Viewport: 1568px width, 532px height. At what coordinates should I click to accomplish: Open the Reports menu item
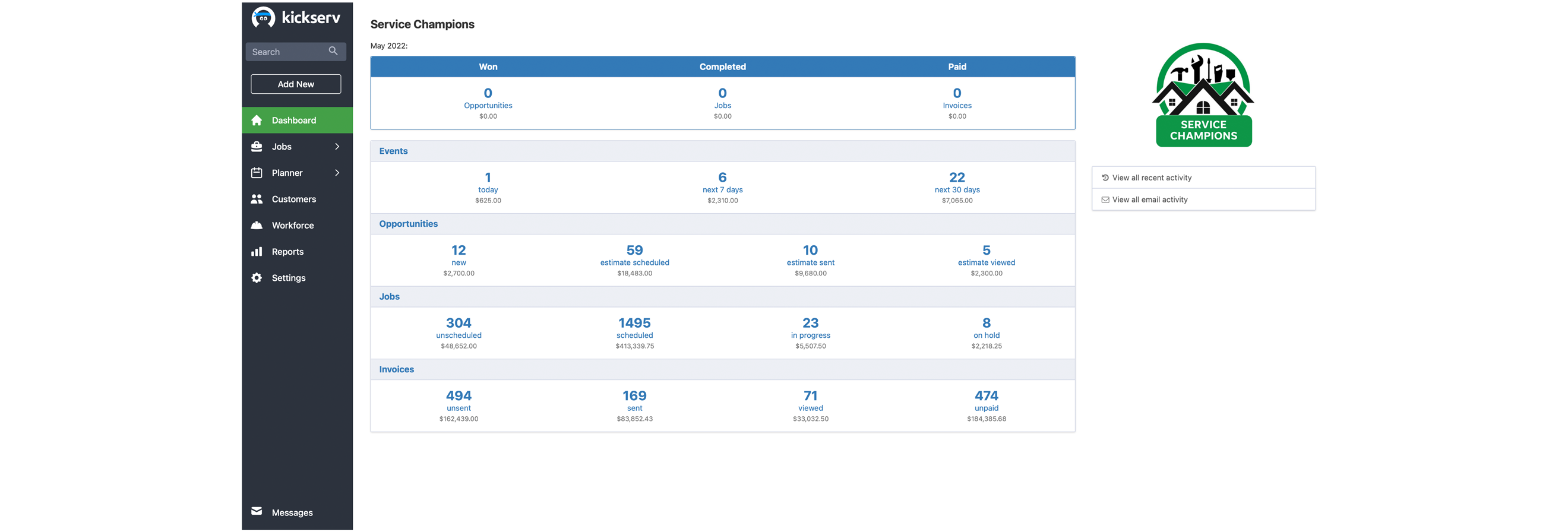pyautogui.click(x=297, y=251)
